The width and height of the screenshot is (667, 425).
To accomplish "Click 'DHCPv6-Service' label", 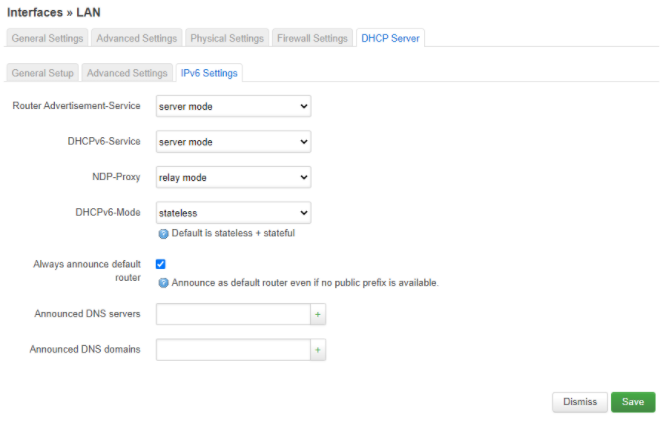I will [104, 141].
